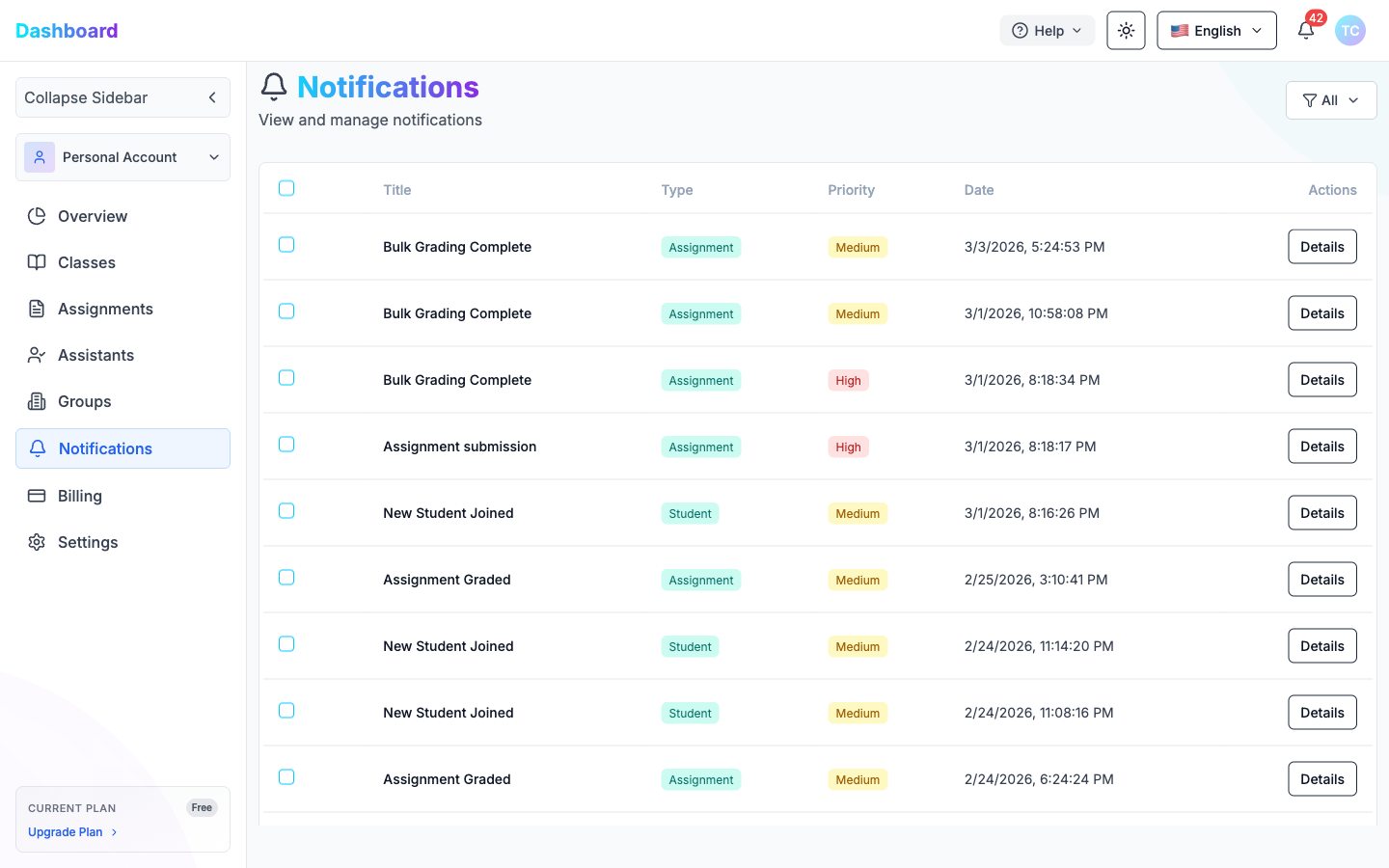Select the New Student Joined row checkbox
The image size is (1389, 868).
(x=286, y=511)
